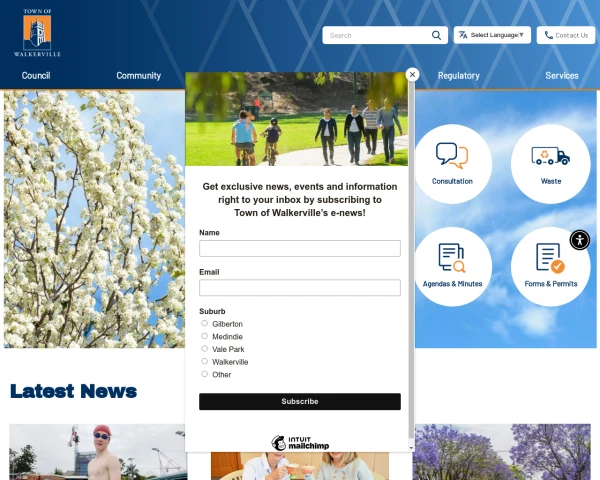
Task: Click the Forms & Permits link text
Action: [x=551, y=284]
